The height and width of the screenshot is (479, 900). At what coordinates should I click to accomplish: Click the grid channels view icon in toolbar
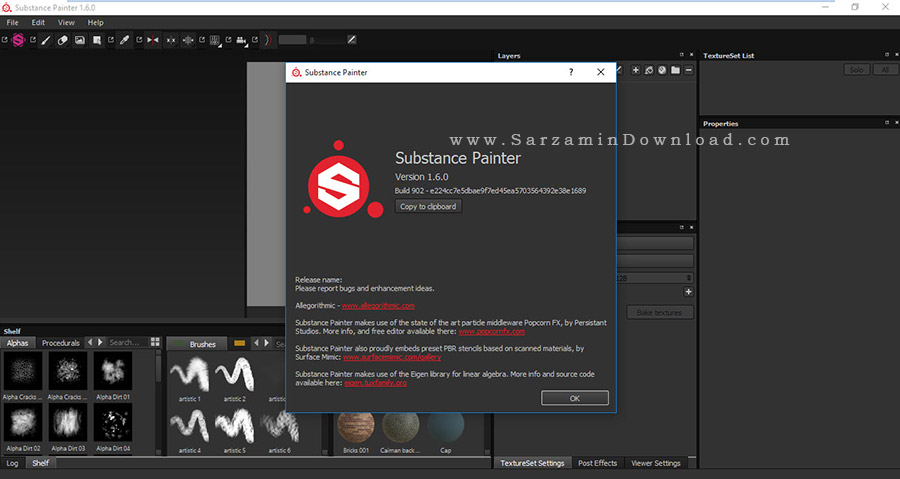click(x=215, y=40)
